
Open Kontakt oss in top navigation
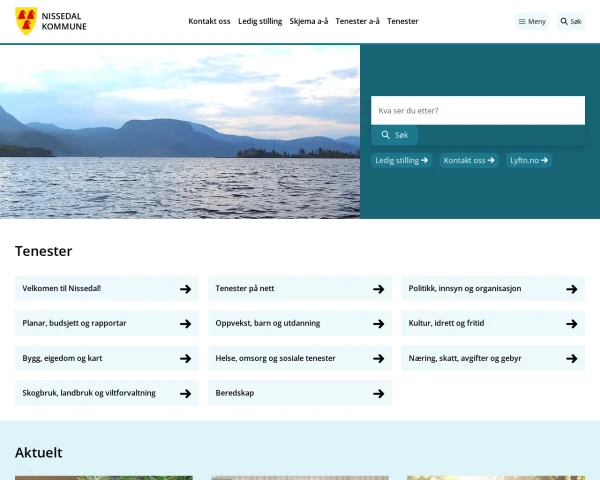[x=209, y=21]
